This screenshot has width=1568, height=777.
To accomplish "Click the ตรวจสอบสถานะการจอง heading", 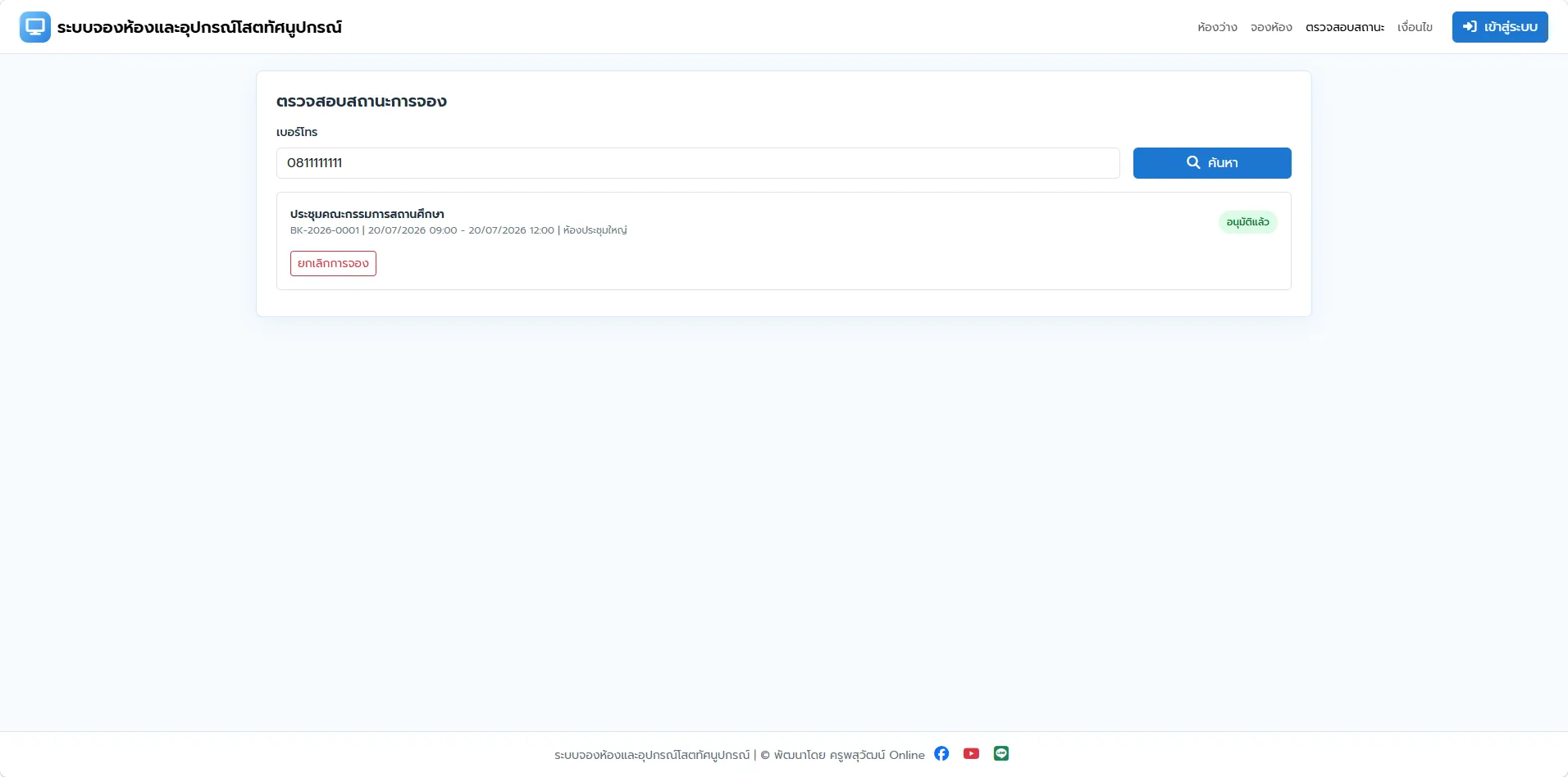I will pos(362,102).
